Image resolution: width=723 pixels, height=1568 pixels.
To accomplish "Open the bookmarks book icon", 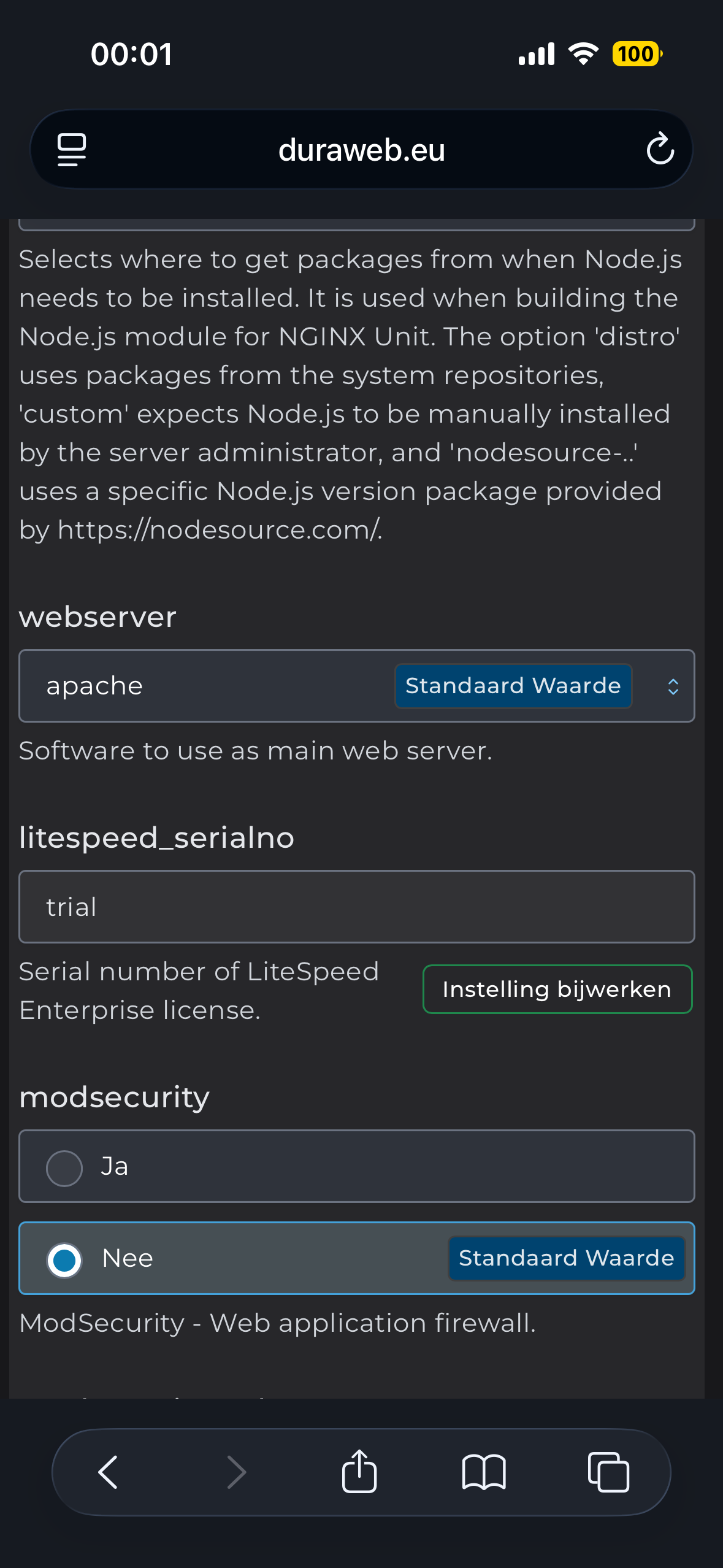I will pos(484,1472).
